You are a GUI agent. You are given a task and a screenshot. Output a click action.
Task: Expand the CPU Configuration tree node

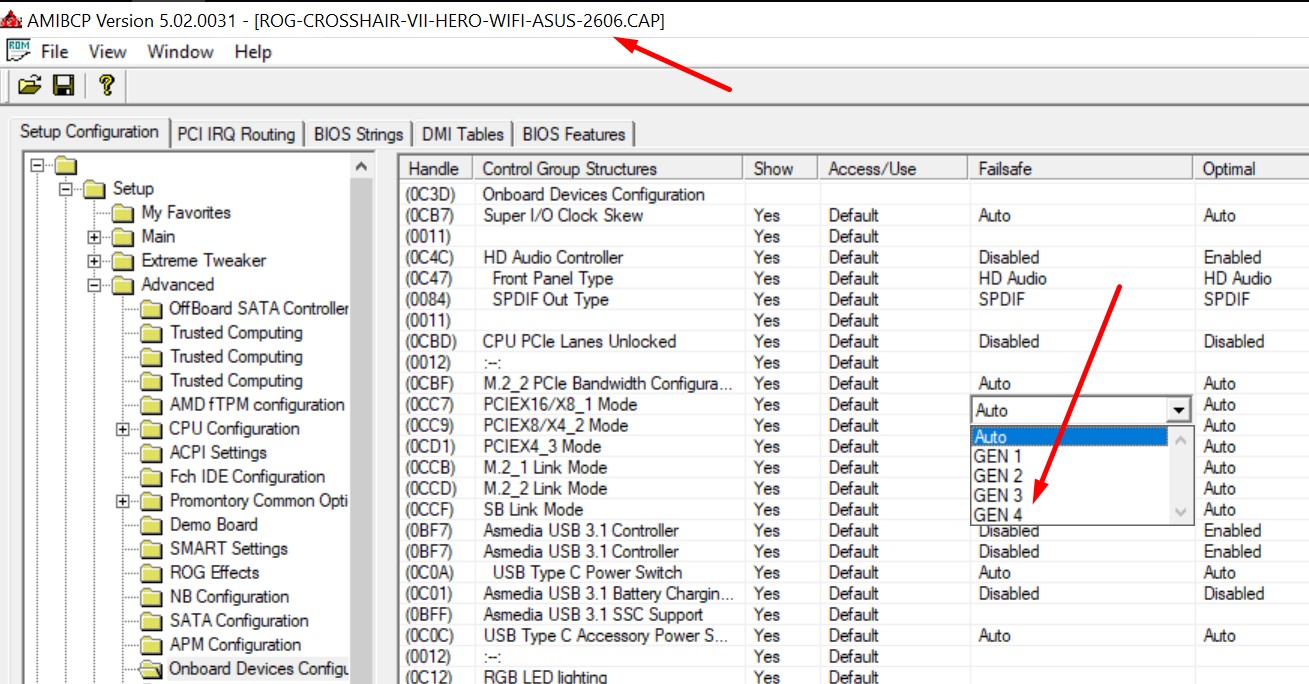[123, 429]
